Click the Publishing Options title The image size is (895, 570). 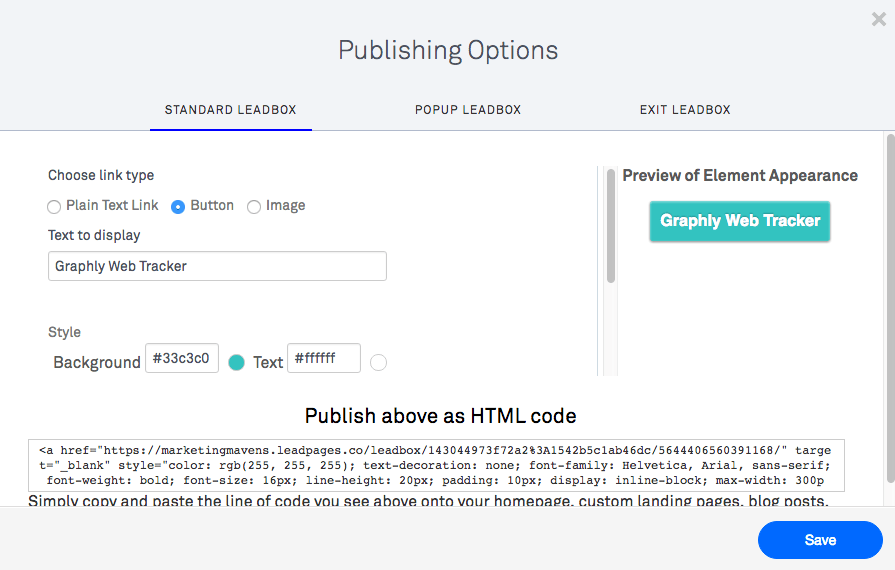(448, 50)
